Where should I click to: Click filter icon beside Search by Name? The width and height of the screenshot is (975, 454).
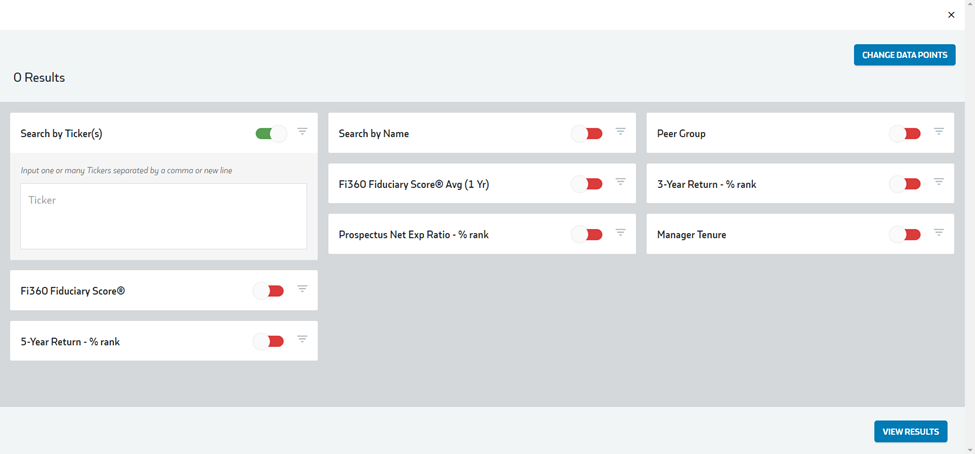pyautogui.click(x=621, y=131)
